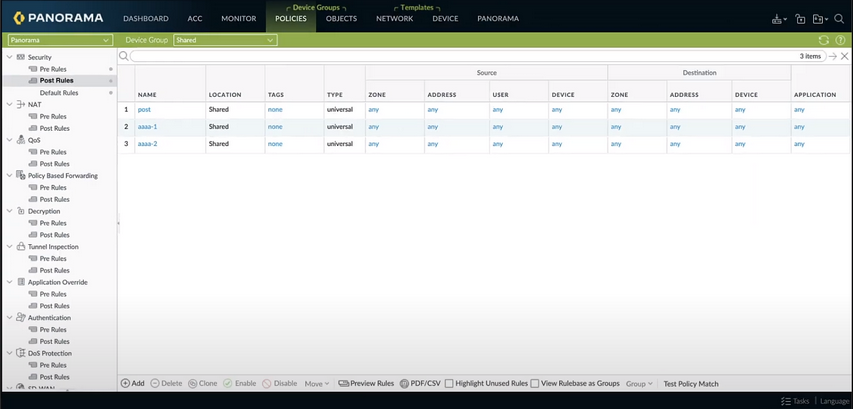
Task: Switch to the NETWORK tab
Action: (394, 18)
